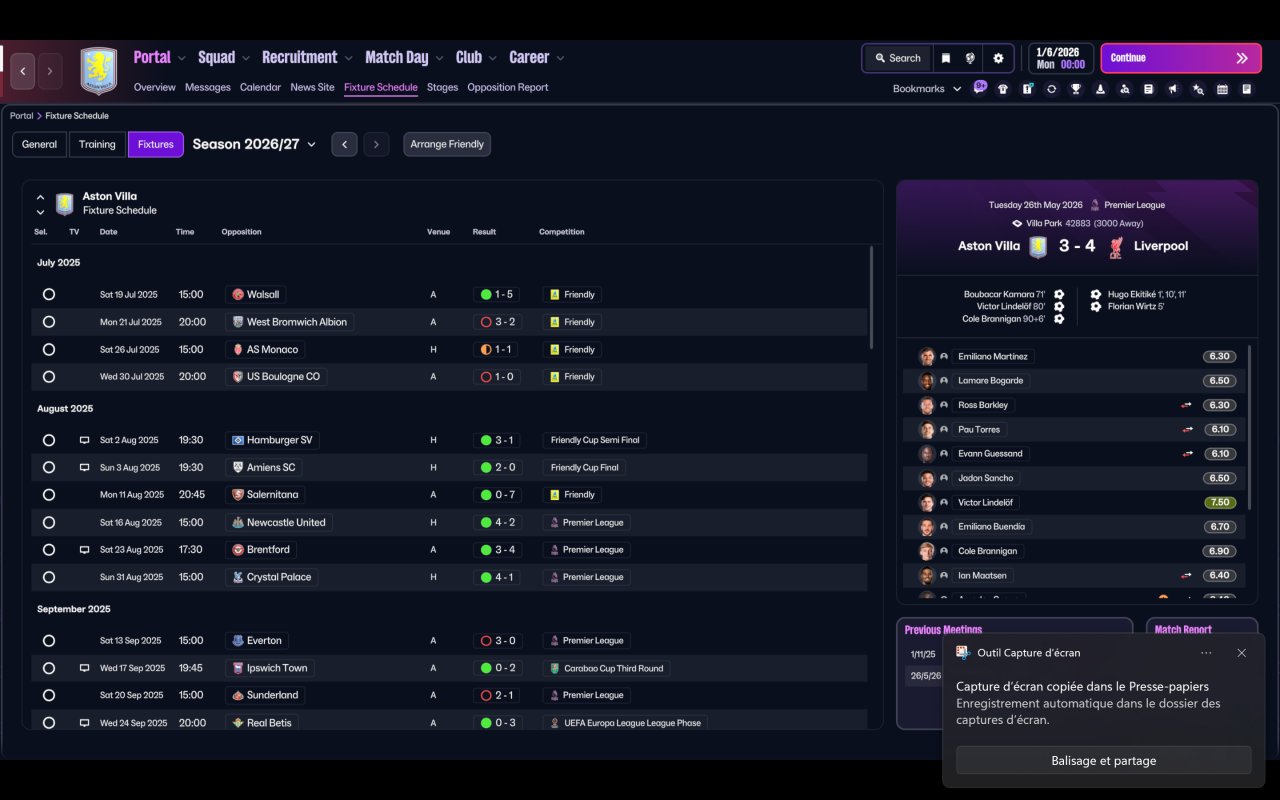Click the Aston Villa crest in match summary
Viewport: 1280px width, 800px height.
(x=1038, y=246)
